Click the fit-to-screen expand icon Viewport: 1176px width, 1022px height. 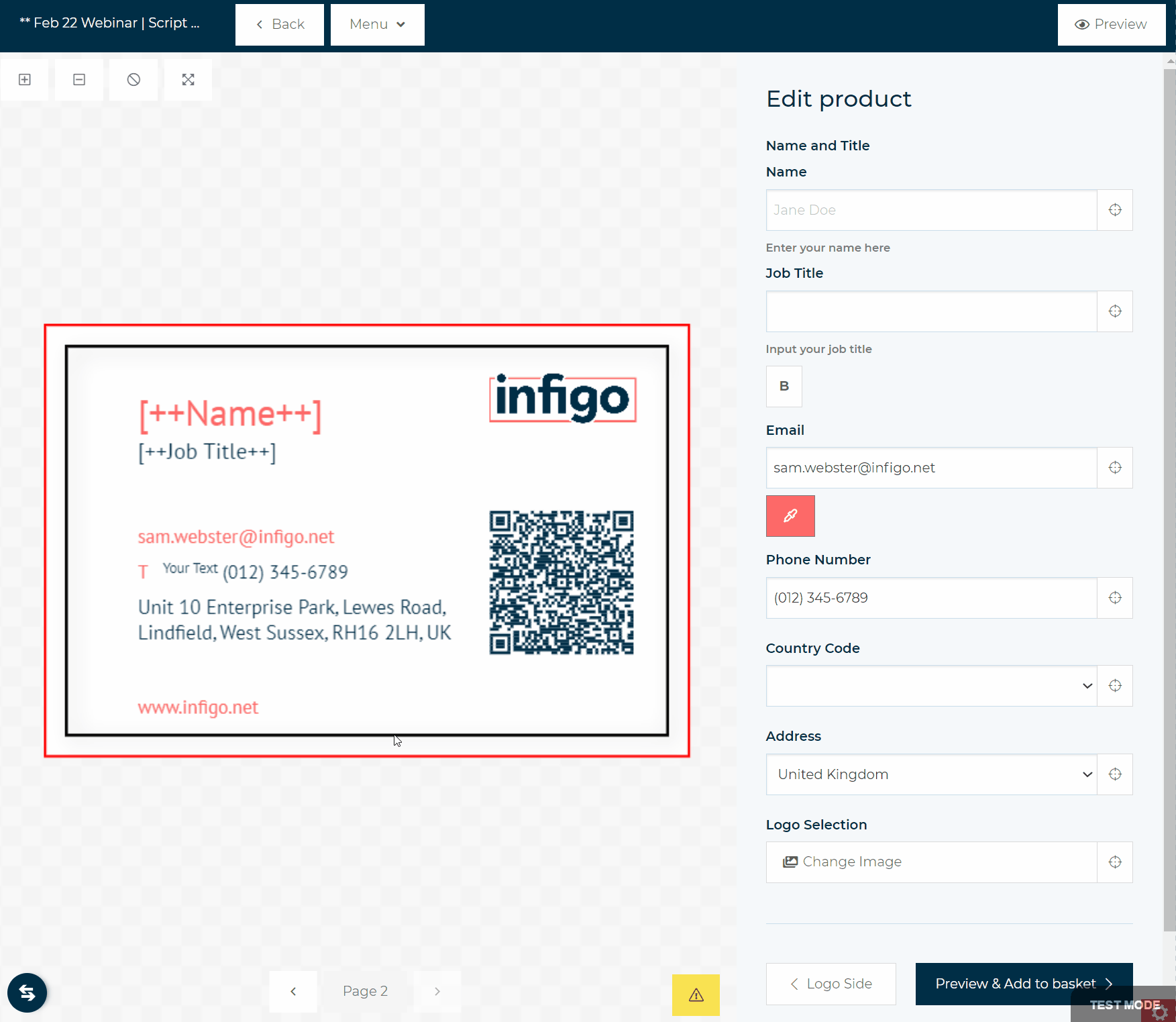pos(188,80)
